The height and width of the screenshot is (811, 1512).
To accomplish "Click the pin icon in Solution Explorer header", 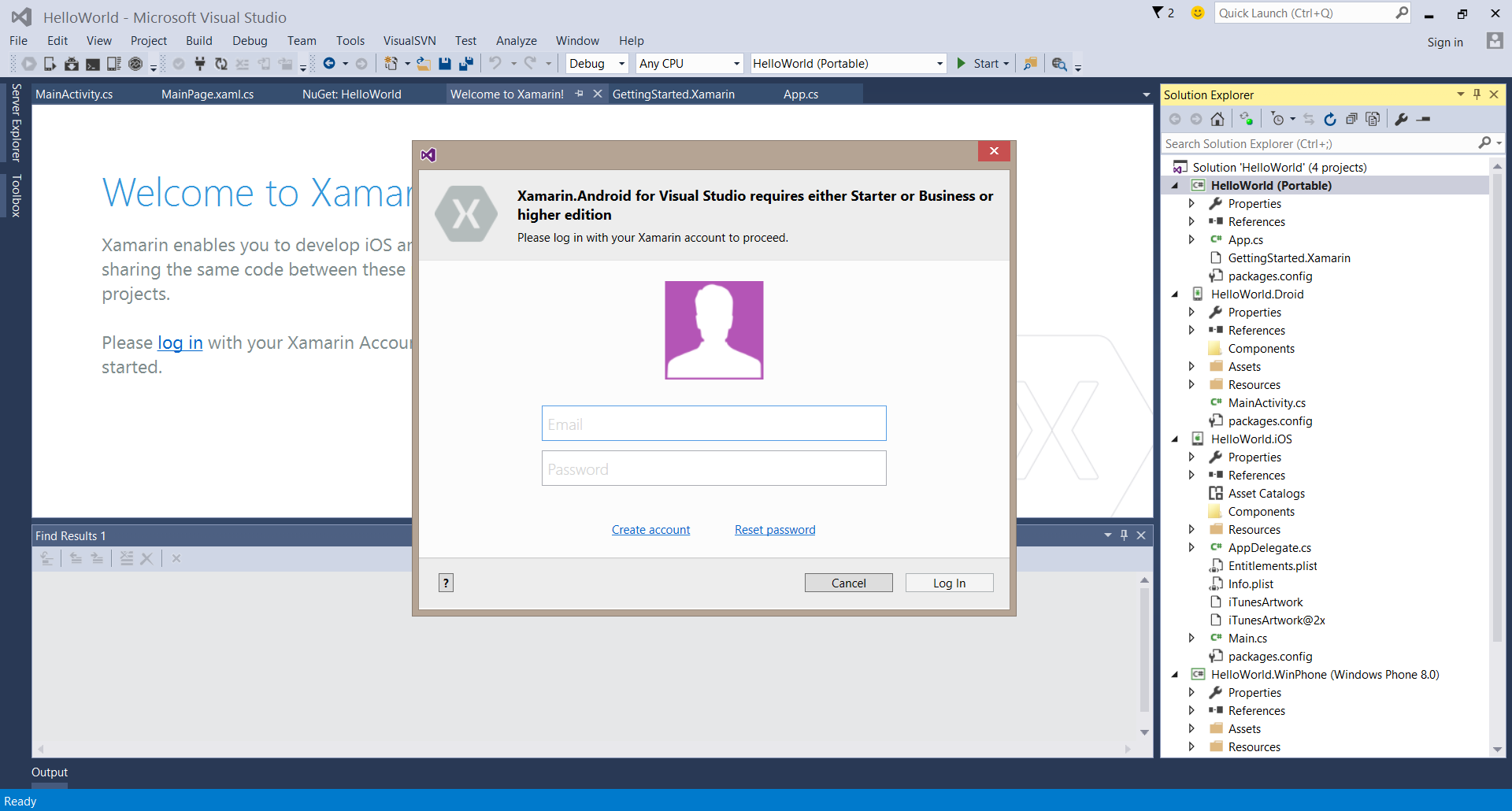I will pyautogui.click(x=1477, y=94).
